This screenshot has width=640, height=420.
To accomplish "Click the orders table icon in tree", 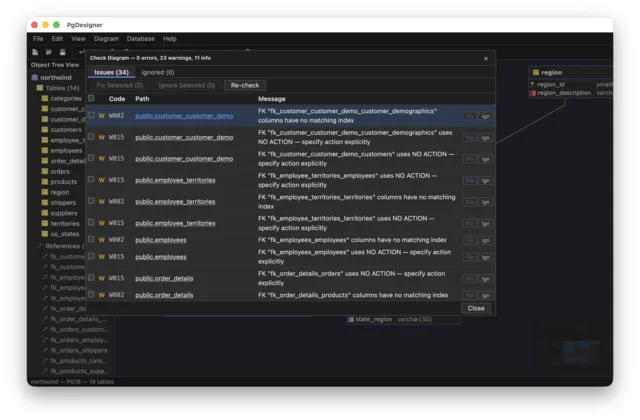I will pos(45,171).
